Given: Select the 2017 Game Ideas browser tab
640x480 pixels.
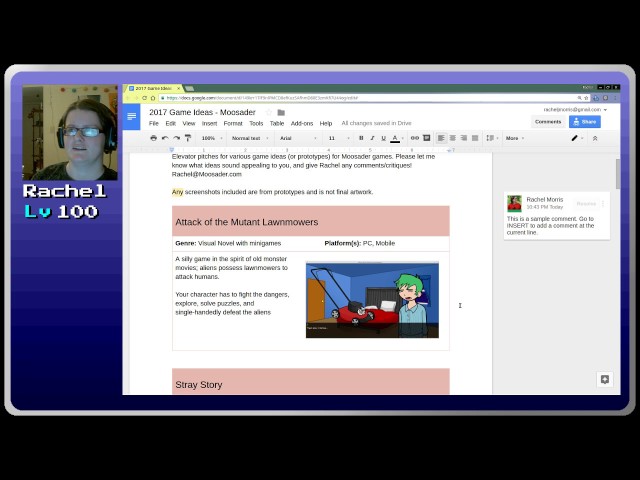Looking at the screenshot, I should pos(152,89).
